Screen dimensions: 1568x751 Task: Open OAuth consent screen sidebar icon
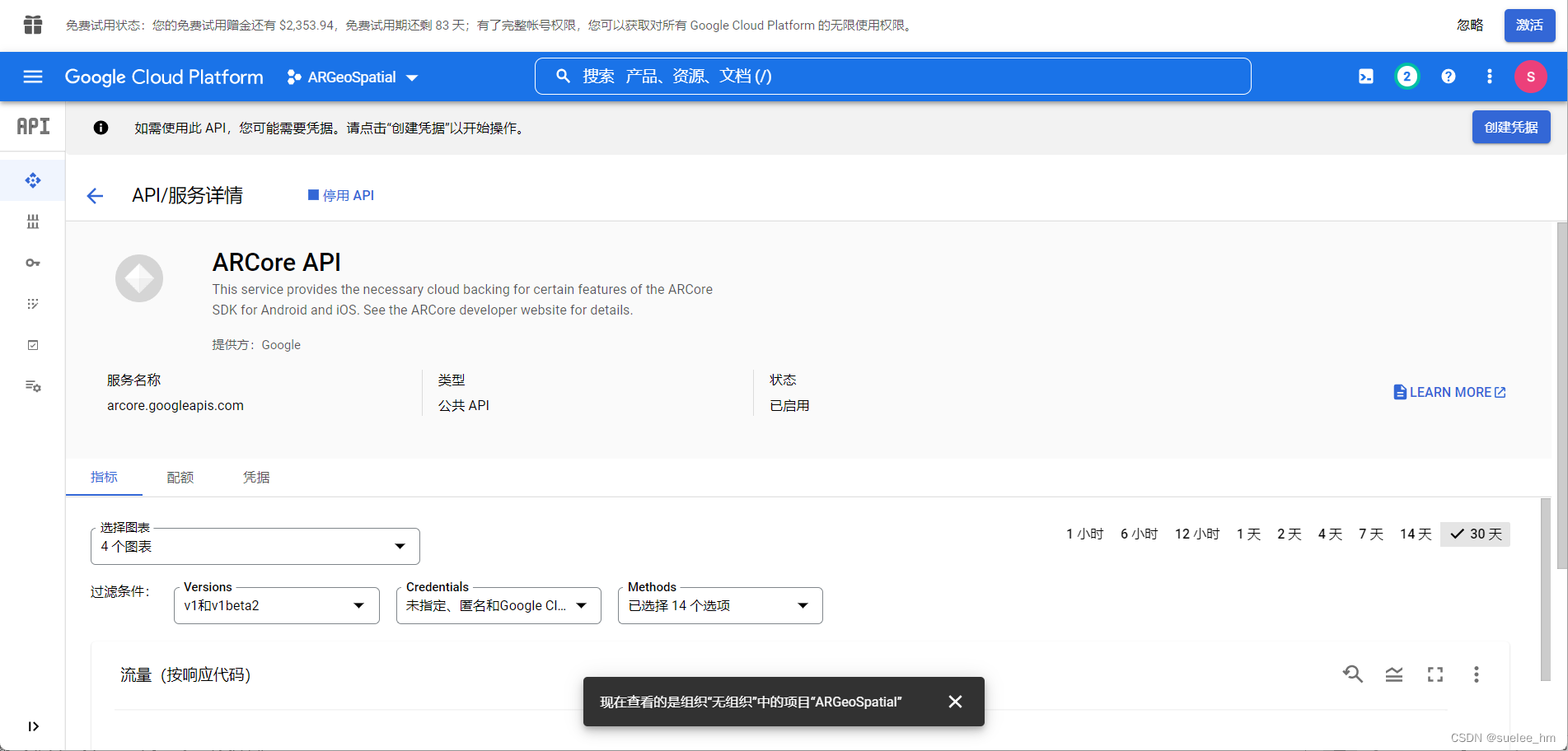33,304
